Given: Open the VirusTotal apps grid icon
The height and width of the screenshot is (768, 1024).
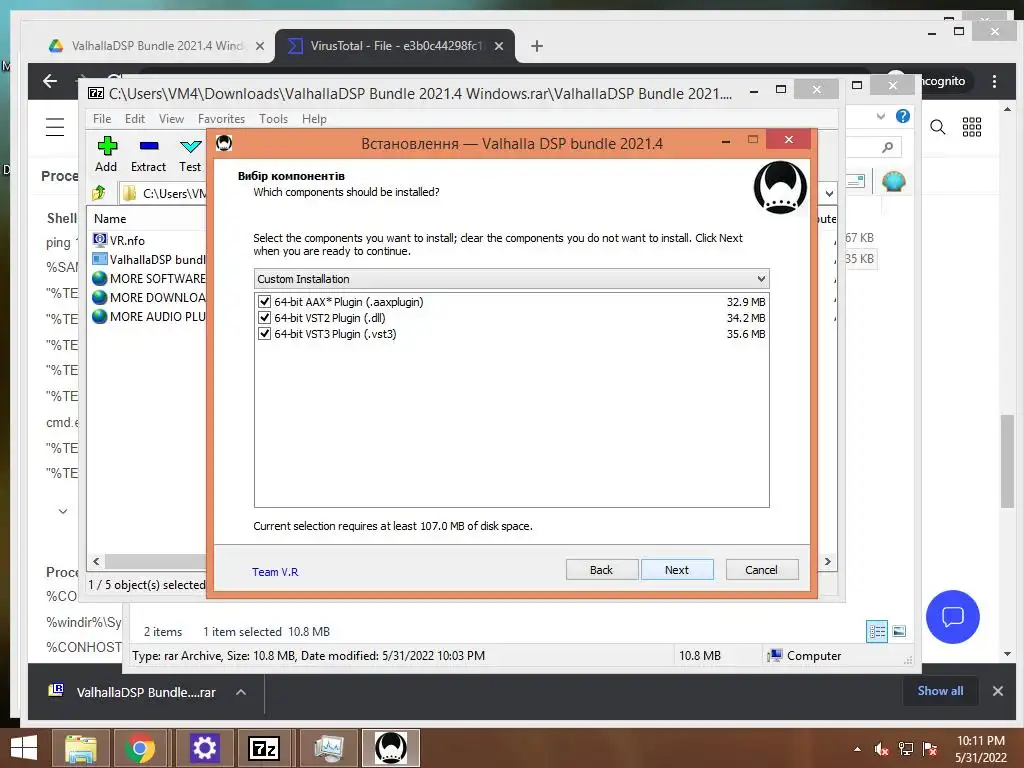Looking at the screenshot, I should (972, 127).
